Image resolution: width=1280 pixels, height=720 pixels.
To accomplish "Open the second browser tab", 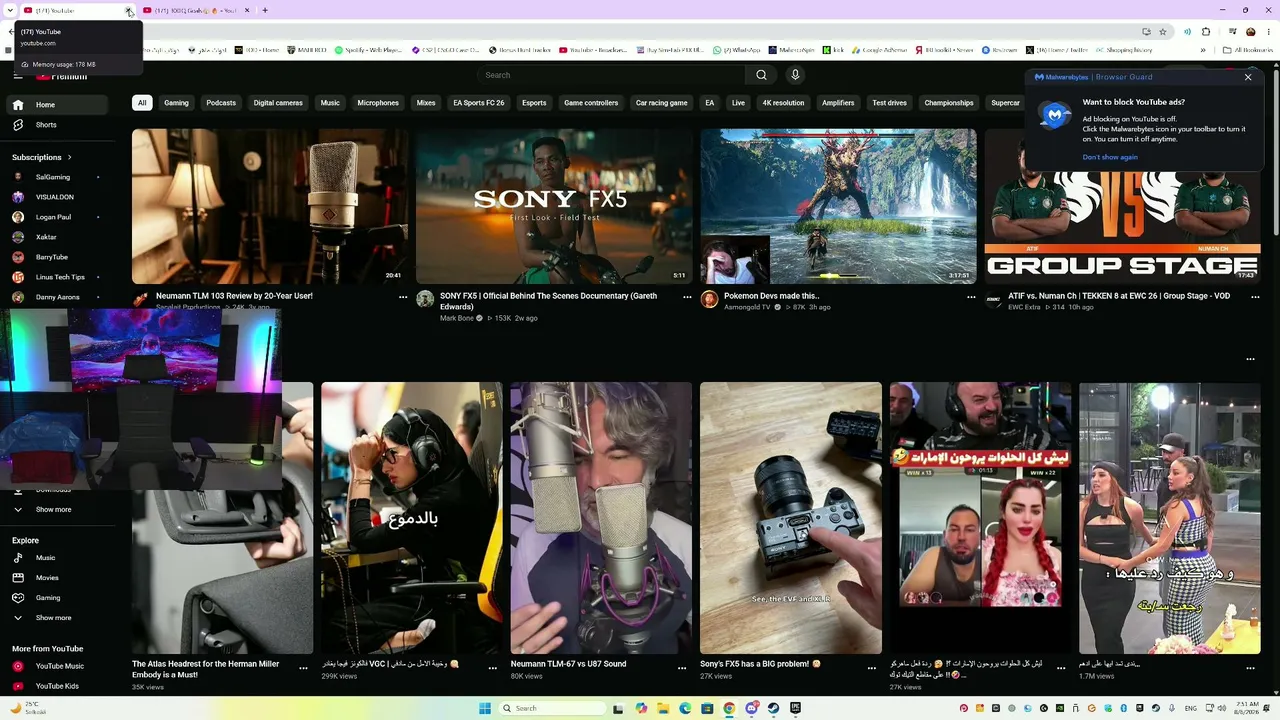I will (196, 11).
